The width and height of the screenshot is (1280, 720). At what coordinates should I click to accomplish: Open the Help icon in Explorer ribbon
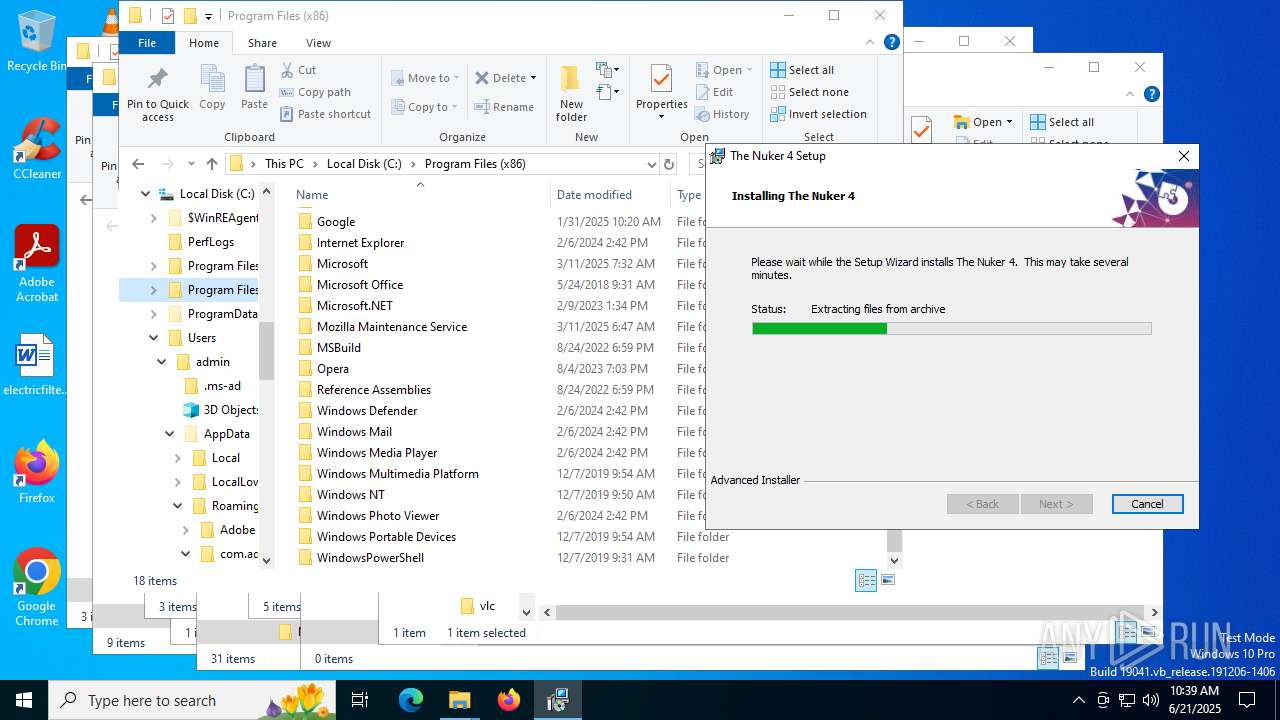[891, 42]
